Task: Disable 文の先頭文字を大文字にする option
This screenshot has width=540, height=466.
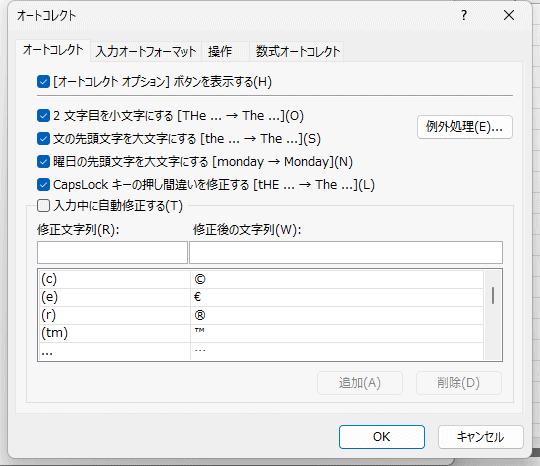Action: coord(43,139)
